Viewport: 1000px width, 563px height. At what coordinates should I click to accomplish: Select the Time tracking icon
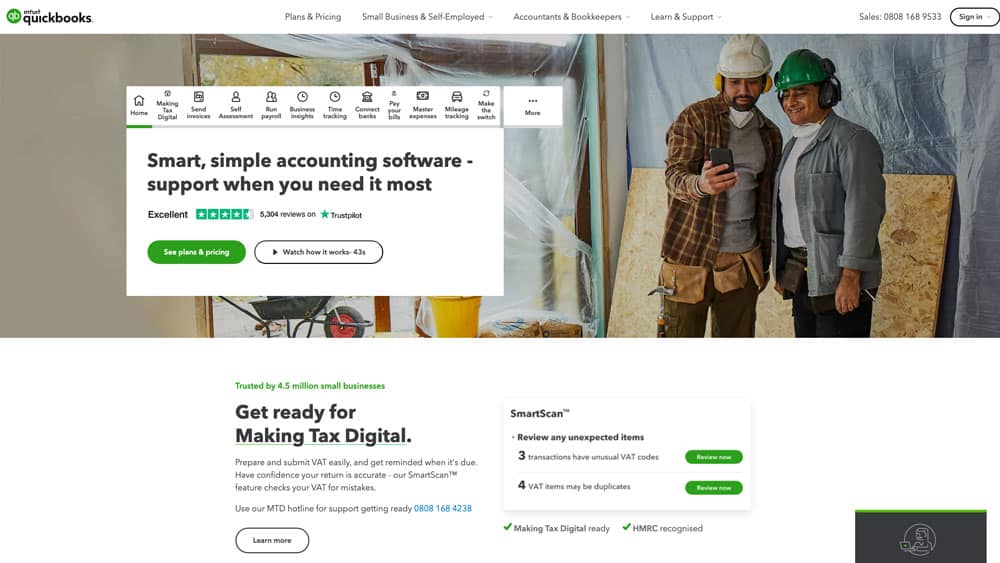point(335,97)
